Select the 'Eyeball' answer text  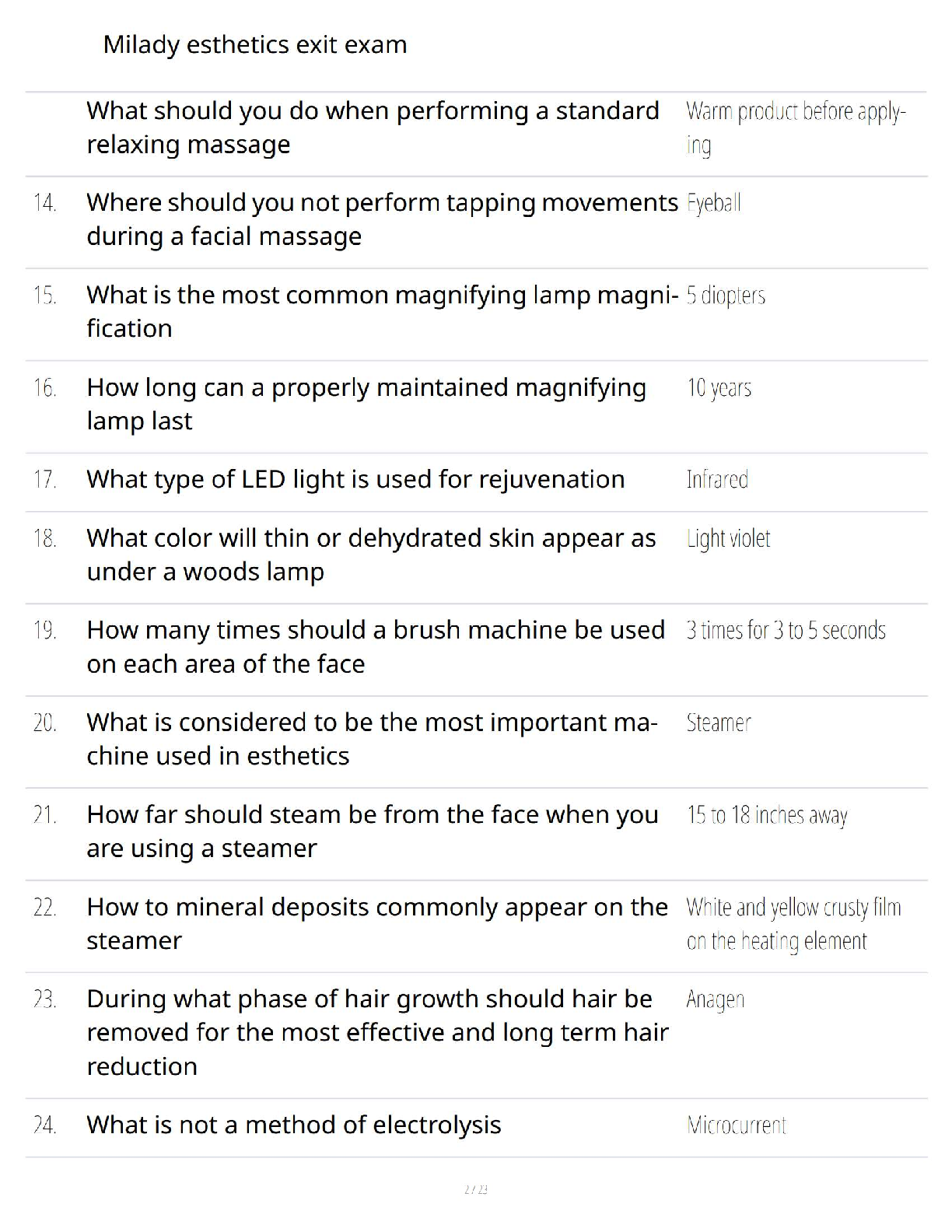(713, 203)
